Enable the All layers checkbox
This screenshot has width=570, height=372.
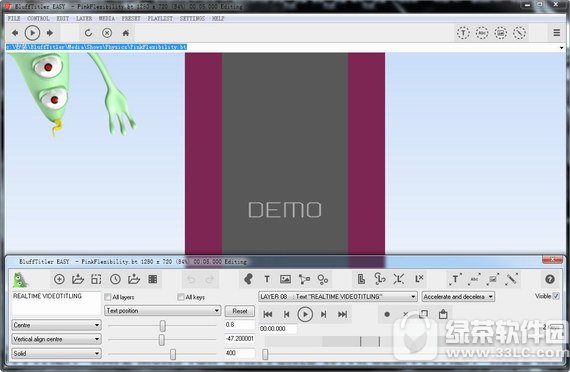point(108,297)
